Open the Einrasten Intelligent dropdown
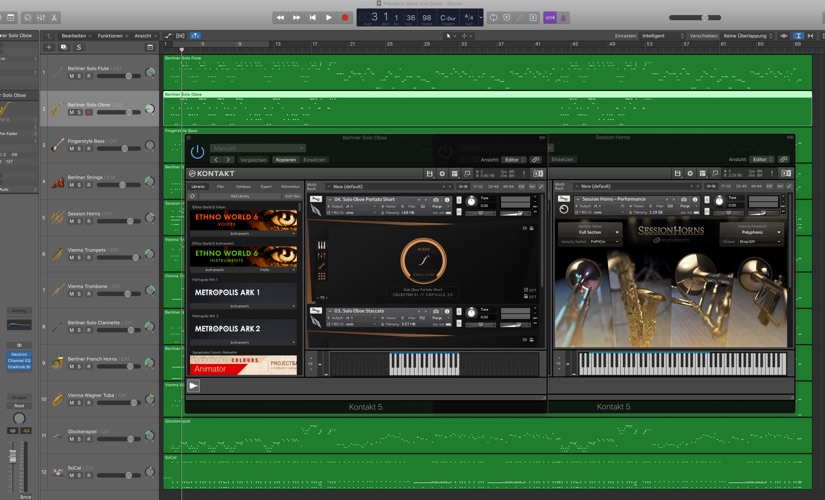Viewport: 825px width, 500px height. (662, 36)
